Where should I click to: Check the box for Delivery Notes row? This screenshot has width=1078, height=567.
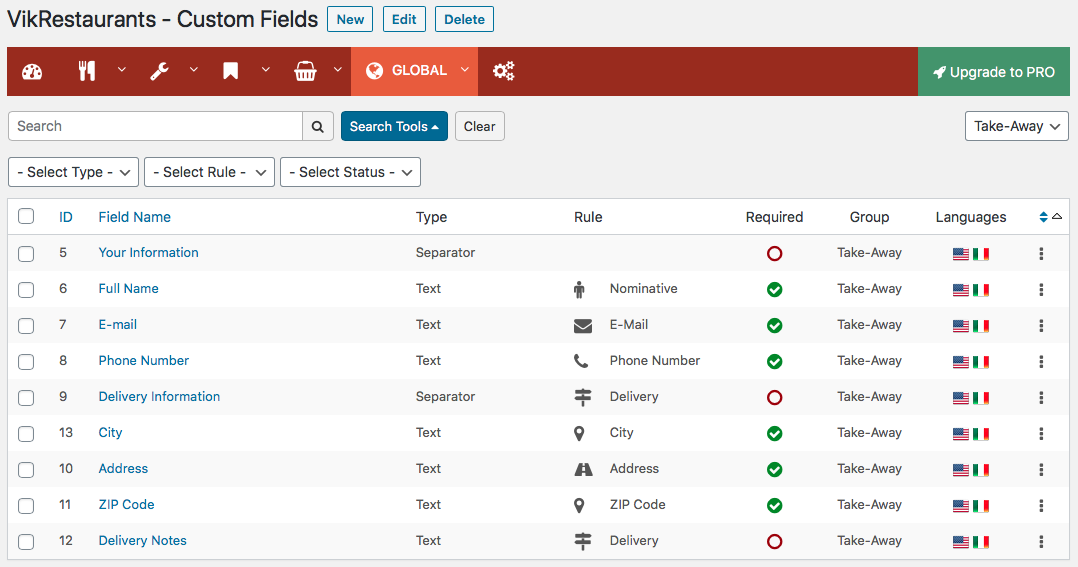(x=26, y=542)
